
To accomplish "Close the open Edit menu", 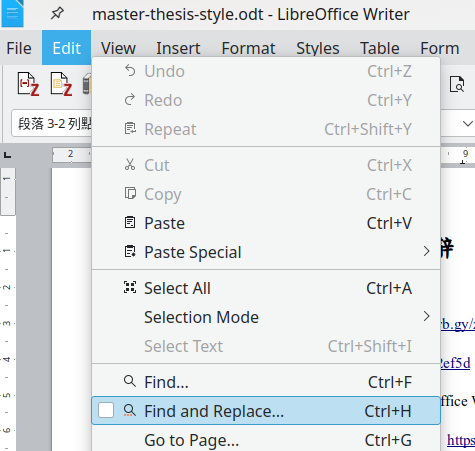I will (66, 48).
